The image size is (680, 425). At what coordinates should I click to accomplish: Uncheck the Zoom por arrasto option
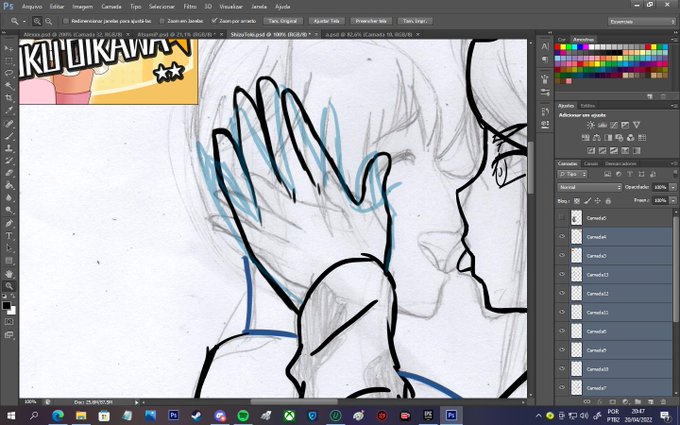[214, 21]
